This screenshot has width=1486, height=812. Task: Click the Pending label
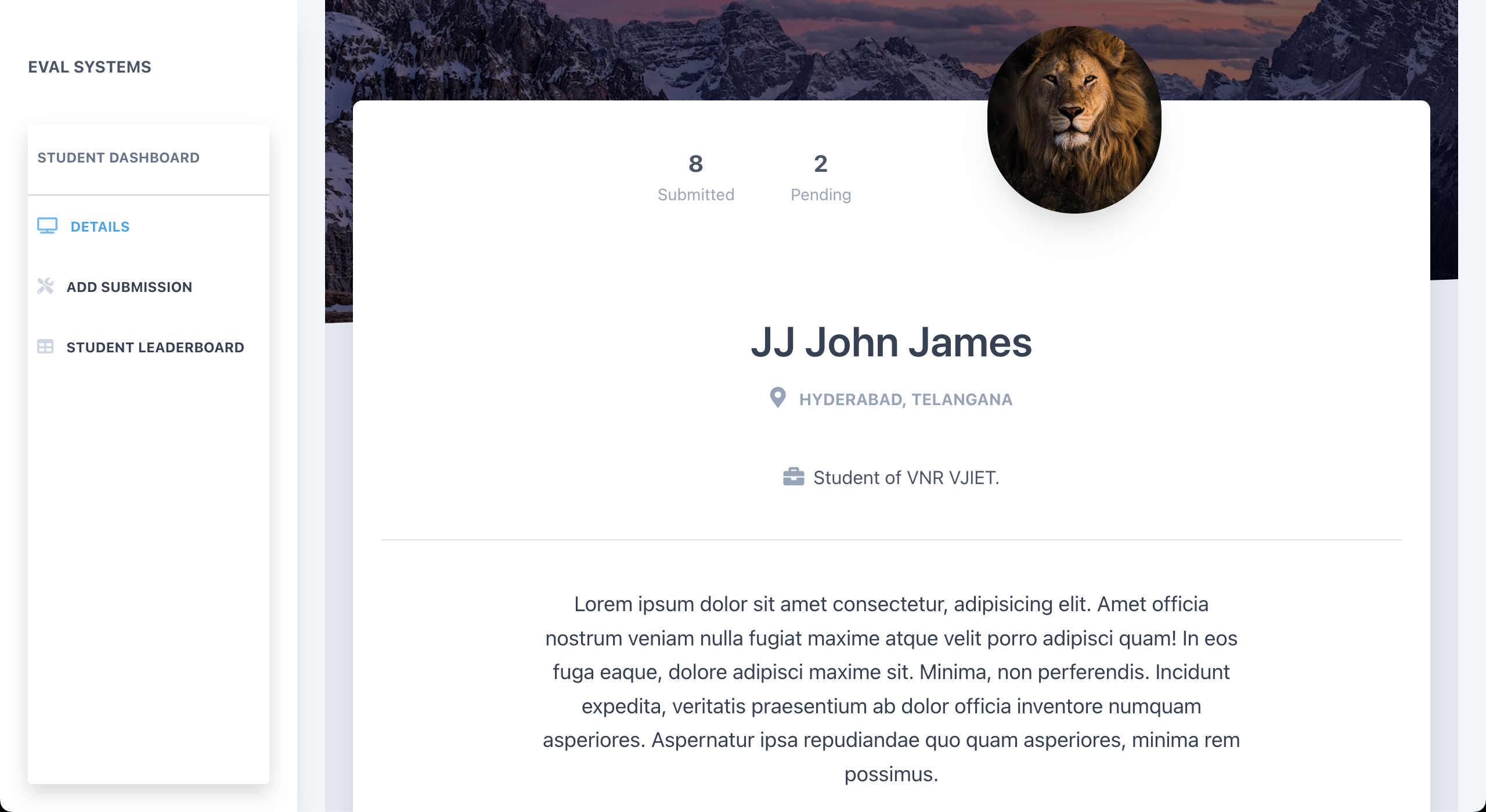(821, 195)
